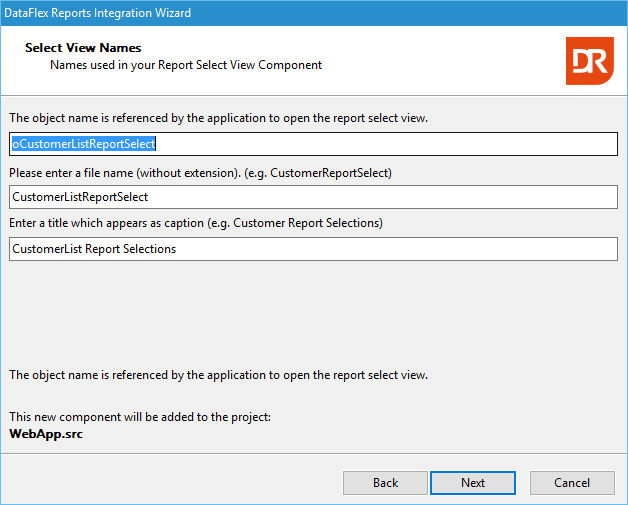Click the wizard title bar text
Screen dimensions: 628x505
97,13
